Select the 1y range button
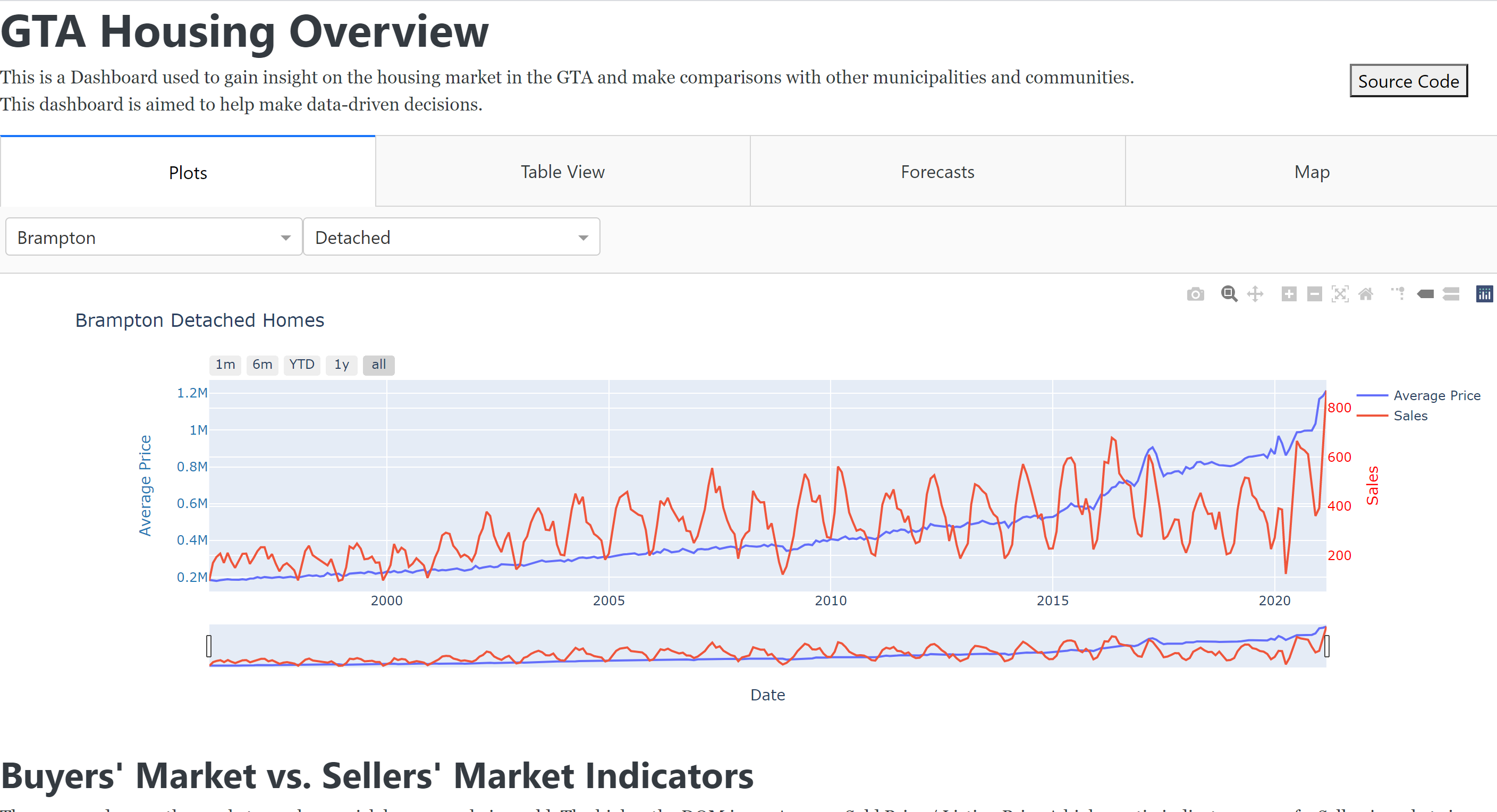Viewport: 1497px width, 812px height. 341,365
